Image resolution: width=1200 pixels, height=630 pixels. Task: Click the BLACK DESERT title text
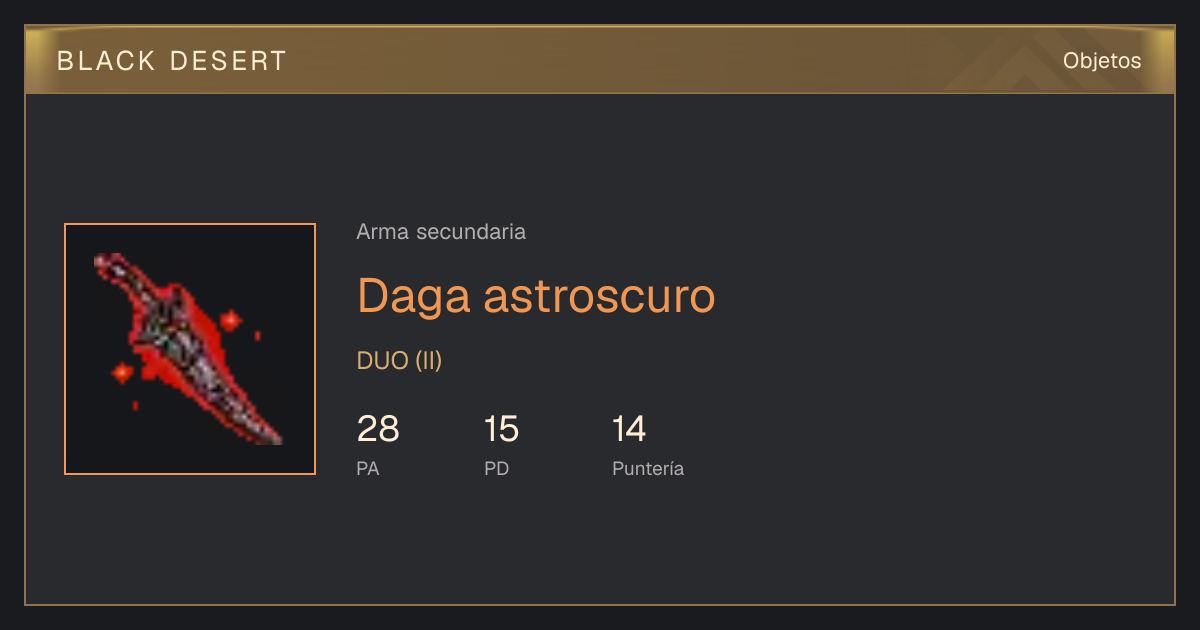[x=172, y=61]
